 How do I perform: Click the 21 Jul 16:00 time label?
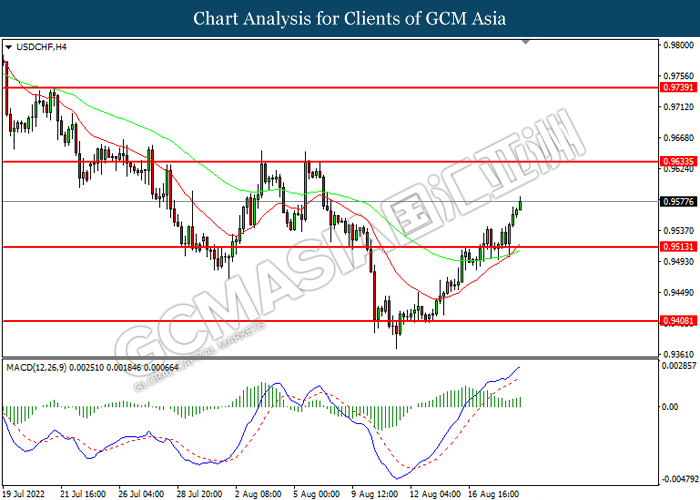83,494
